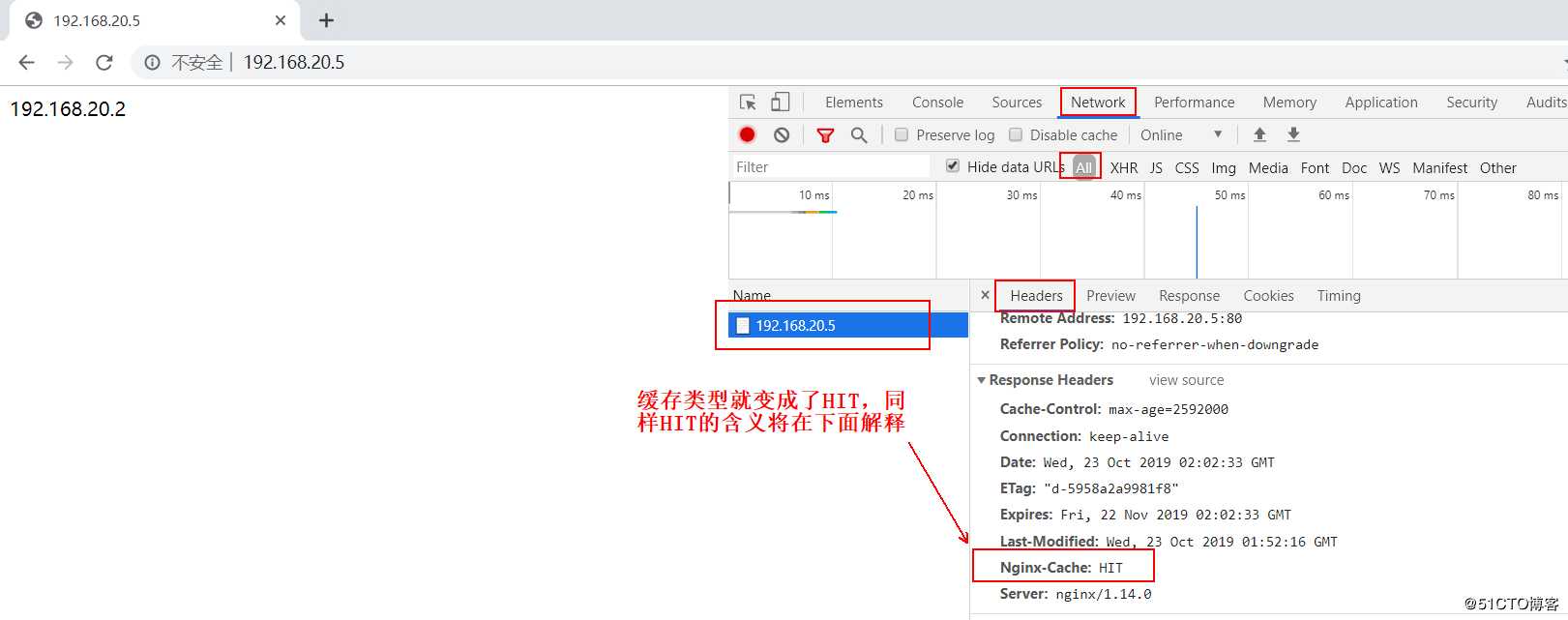Open network search with magnifier icon
Viewport: 1568px width, 620px height.
coord(859,134)
